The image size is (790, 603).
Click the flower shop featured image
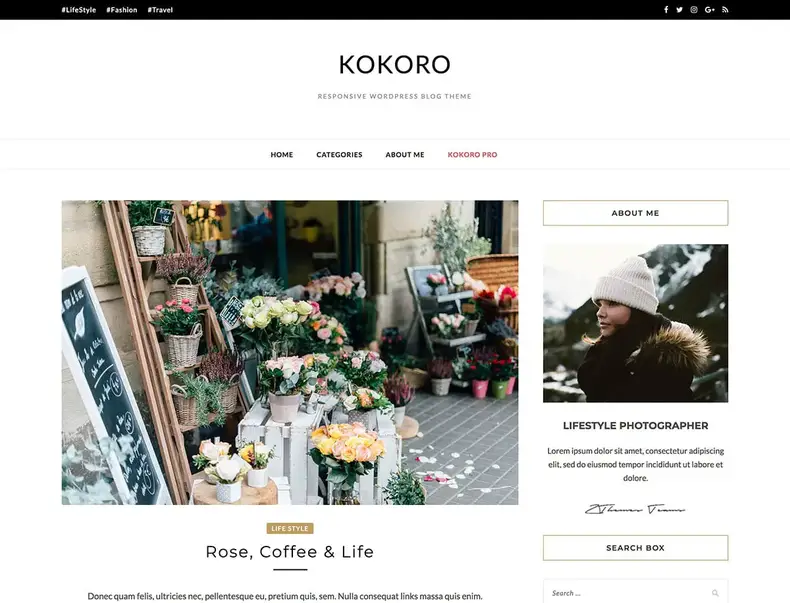pos(290,353)
